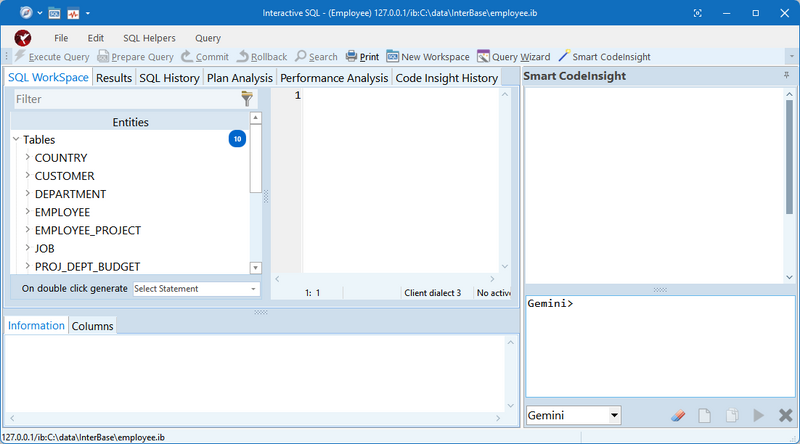Viewport: 800px width, 444px height.
Task: Click the Tables count badge showing 10
Action: coord(237,139)
